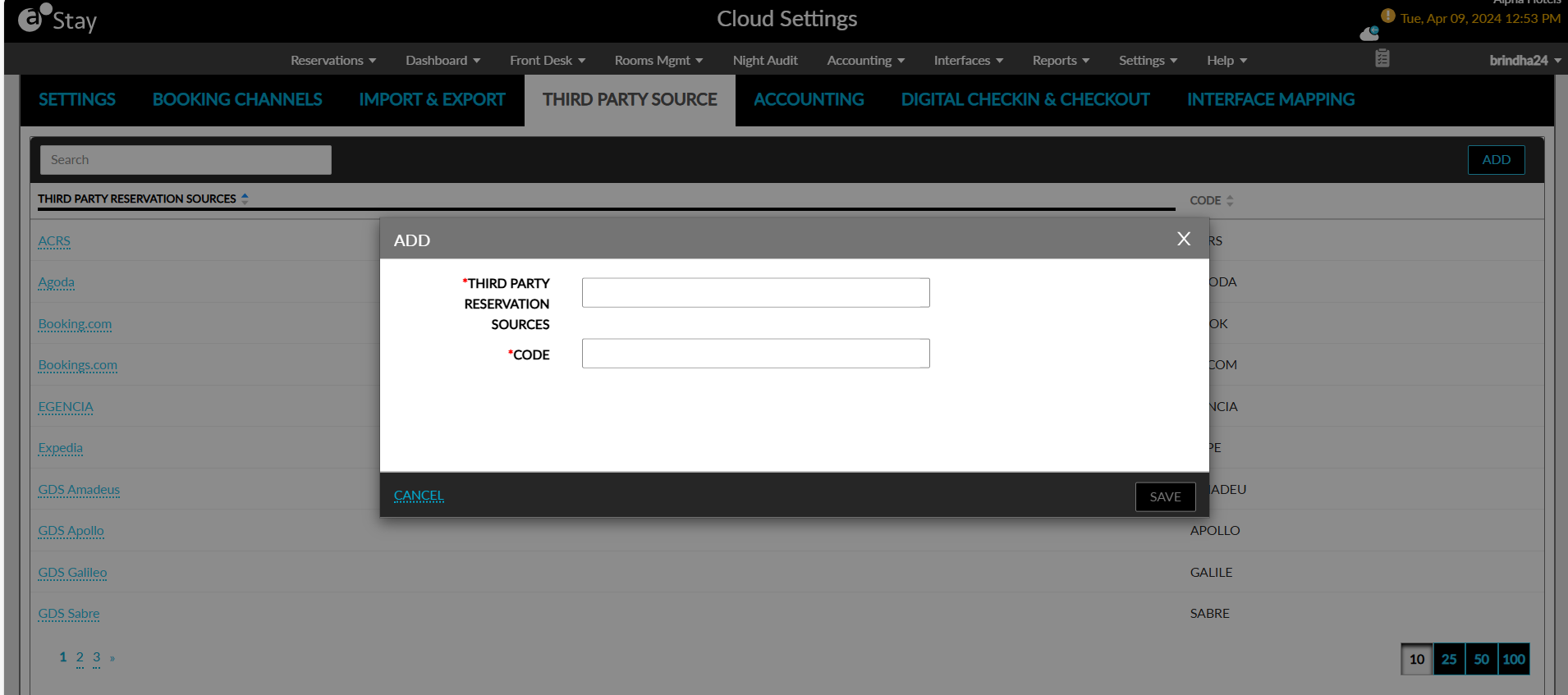Open the GDS Amadeus link
This screenshot has height=695, width=1568.
pos(79,490)
